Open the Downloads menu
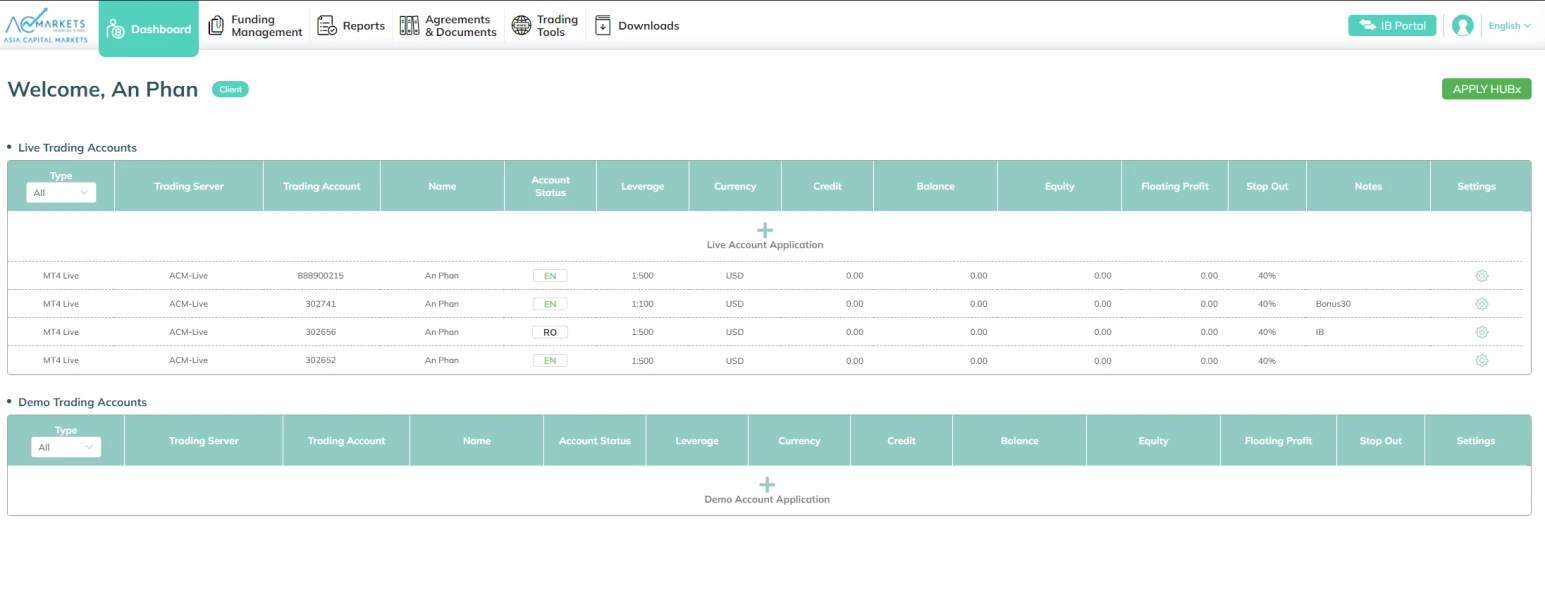Image resolution: width=1545 pixels, height=600 pixels. (x=637, y=26)
